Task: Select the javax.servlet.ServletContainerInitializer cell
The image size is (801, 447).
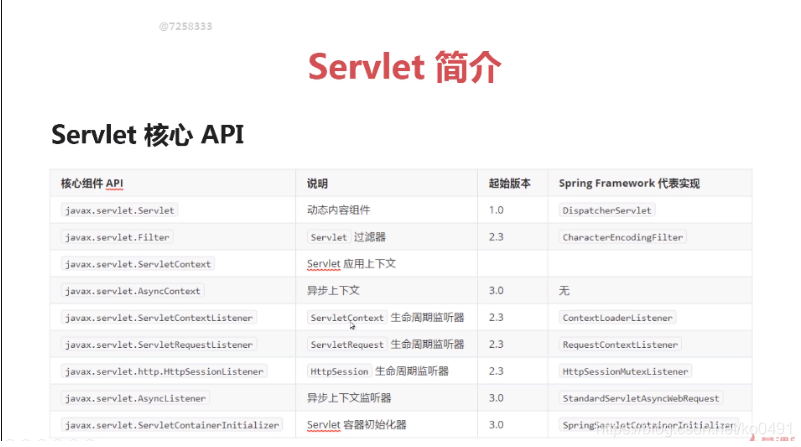Action: click(x=172, y=425)
